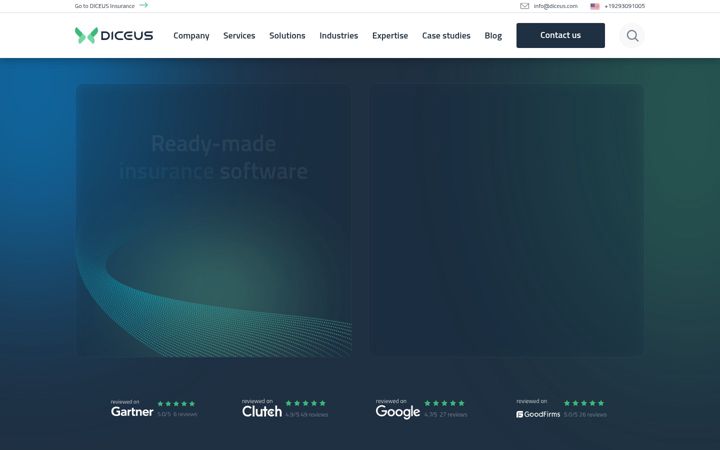Open the Industries menu

(338, 35)
